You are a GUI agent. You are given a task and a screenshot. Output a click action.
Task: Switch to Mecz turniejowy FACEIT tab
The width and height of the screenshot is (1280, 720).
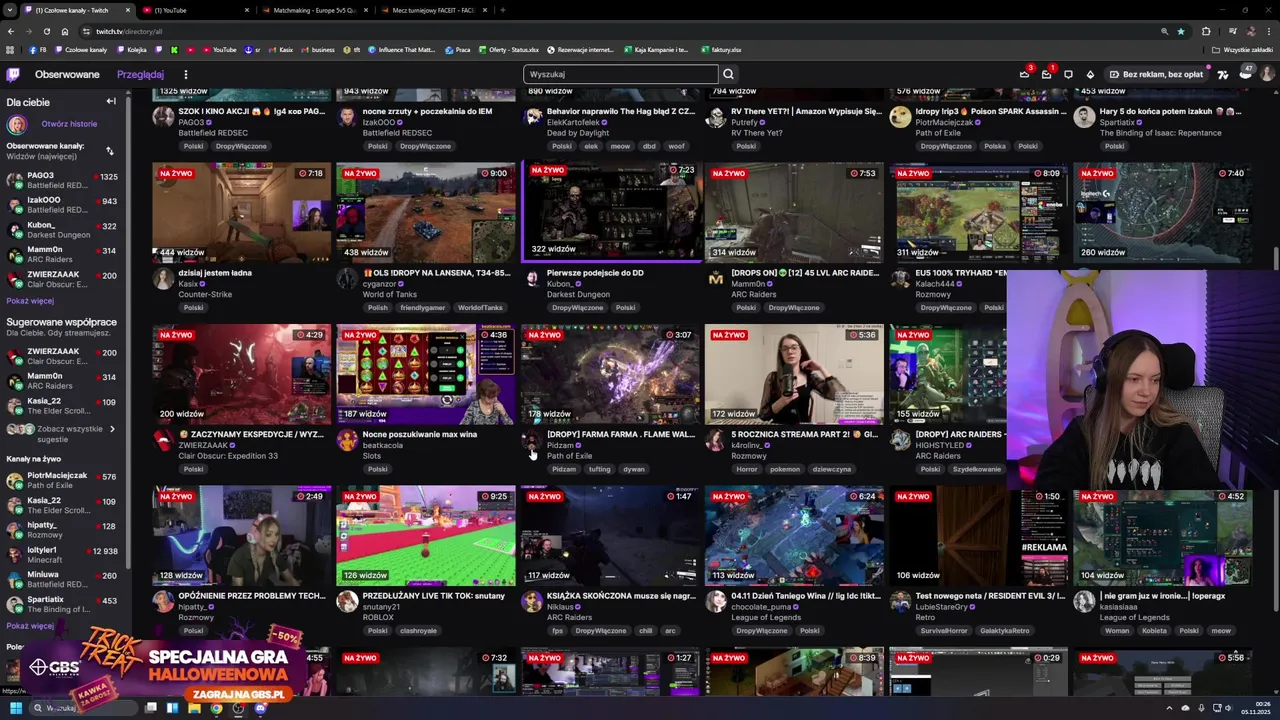(x=432, y=10)
